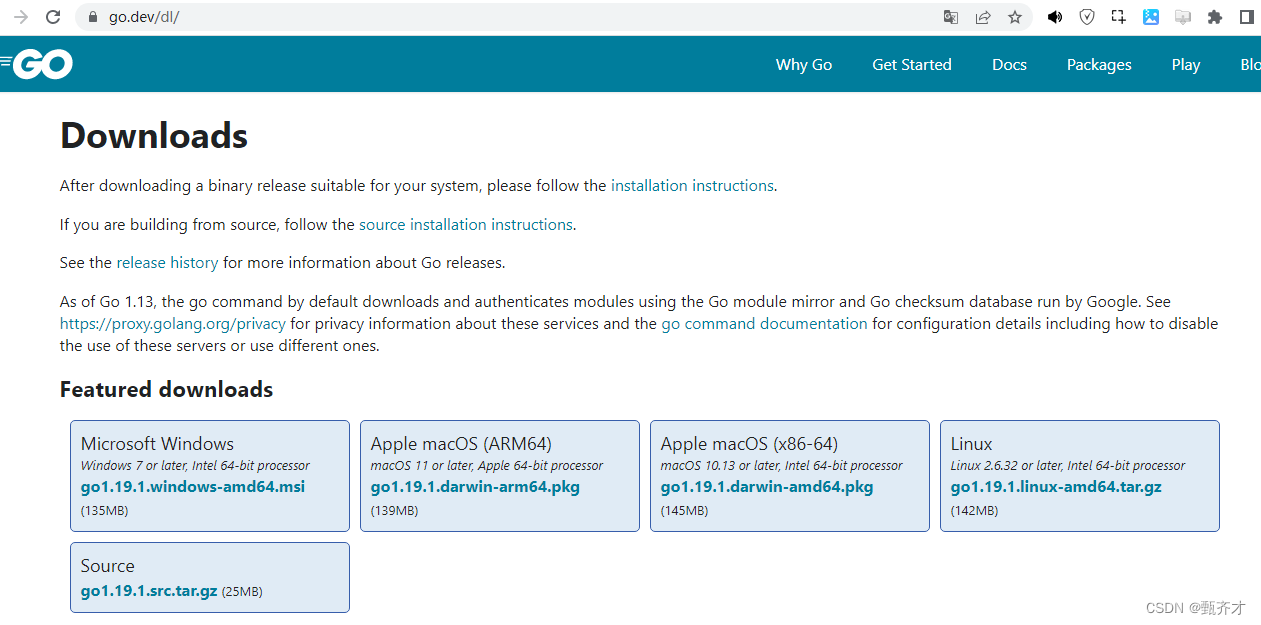
Task: Open the translate page icon
Action: pyautogui.click(x=951, y=17)
